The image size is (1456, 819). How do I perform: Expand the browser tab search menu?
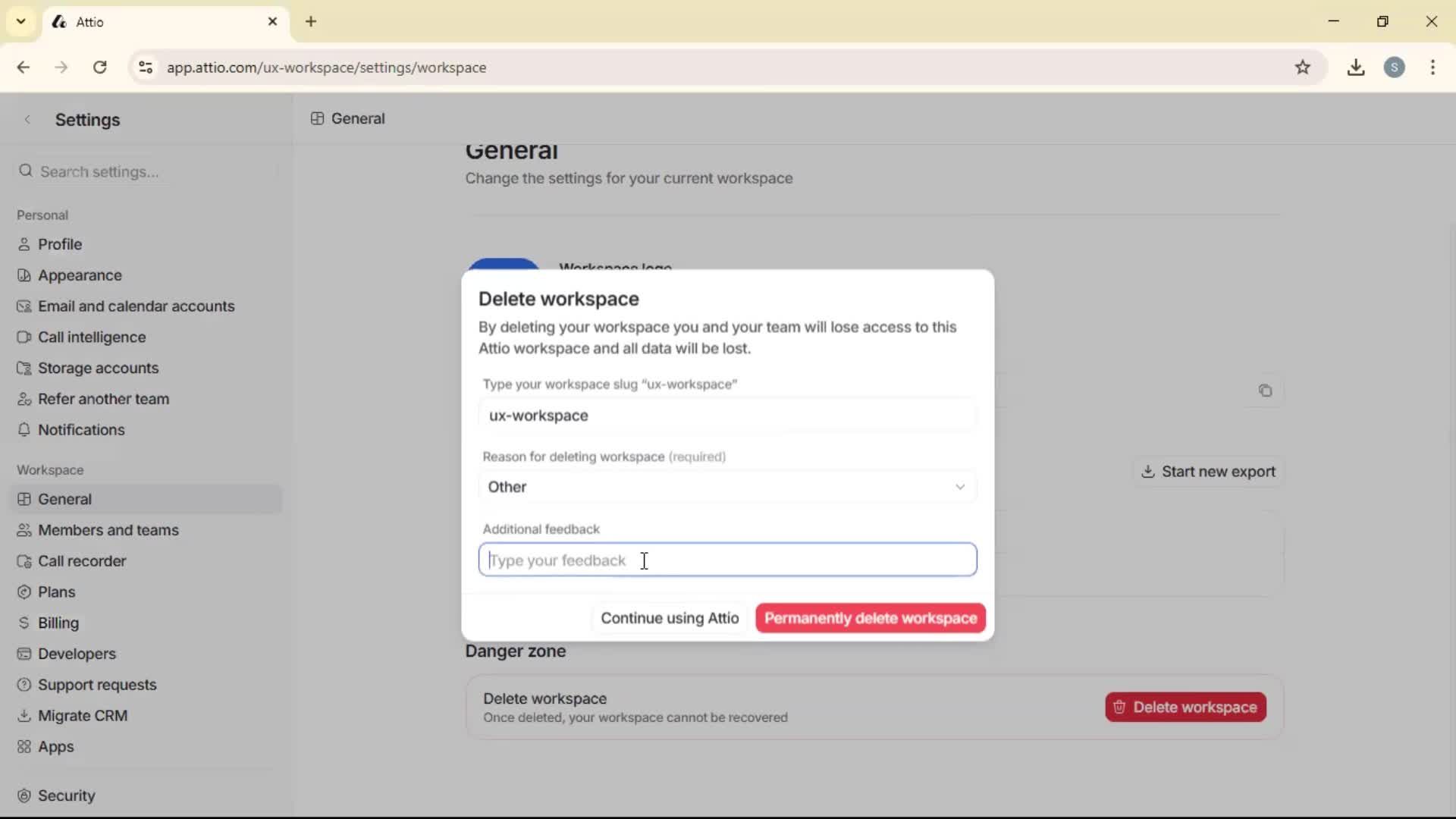coord(20,21)
